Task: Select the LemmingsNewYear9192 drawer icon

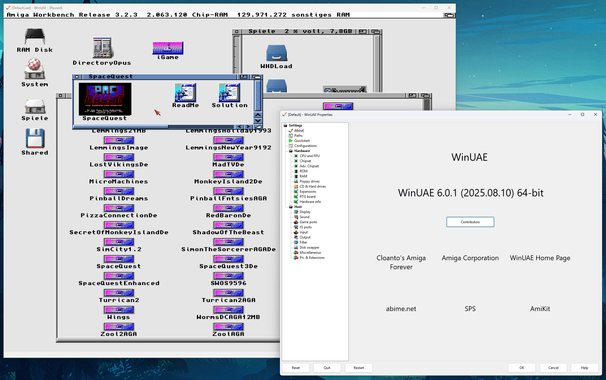Action: (x=228, y=140)
